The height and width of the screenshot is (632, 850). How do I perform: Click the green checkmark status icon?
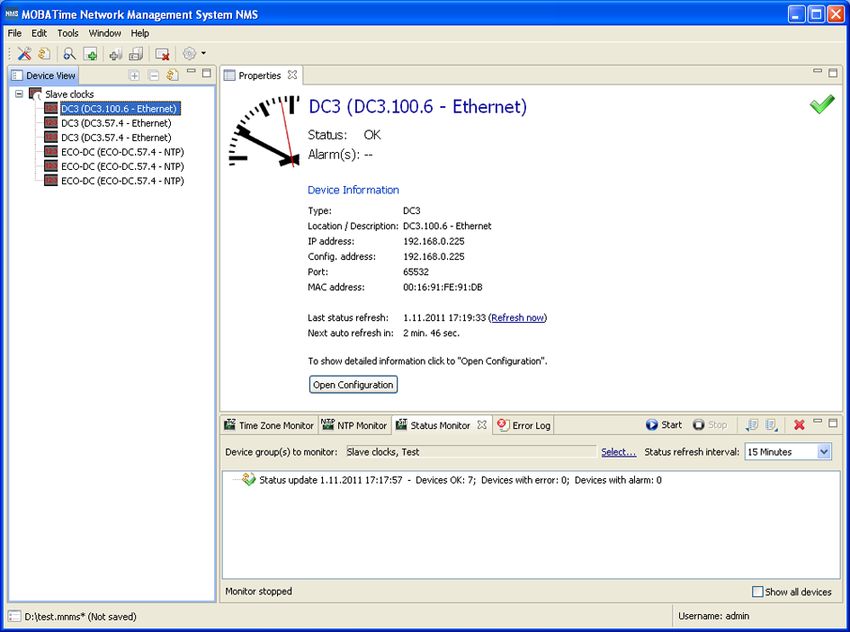click(822, 104)
